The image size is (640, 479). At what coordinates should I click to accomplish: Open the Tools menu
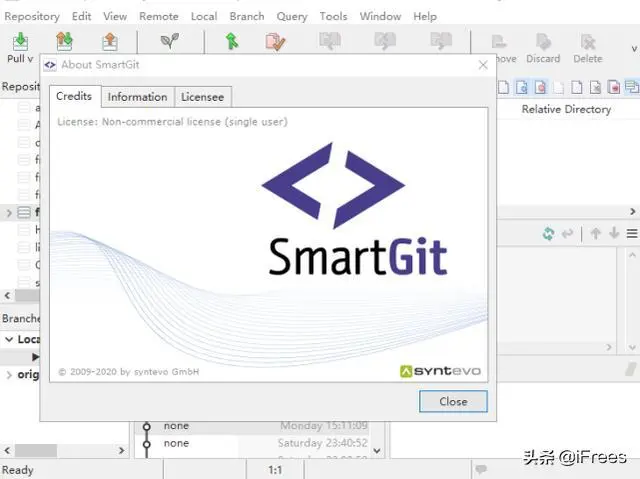333,16
